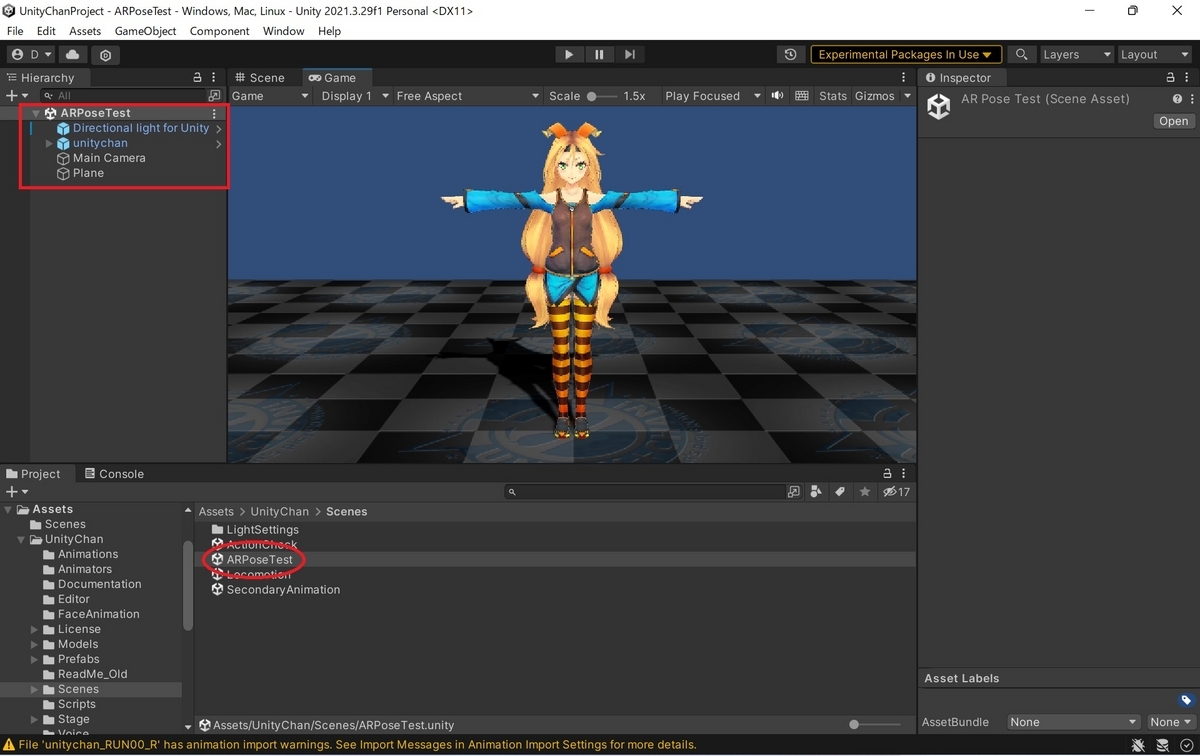The width and height of the screenshot is (1200, 756).
Task: Open the Game view panel three-dot options menu
Action: pyautogui.click(x=906, y=77)
